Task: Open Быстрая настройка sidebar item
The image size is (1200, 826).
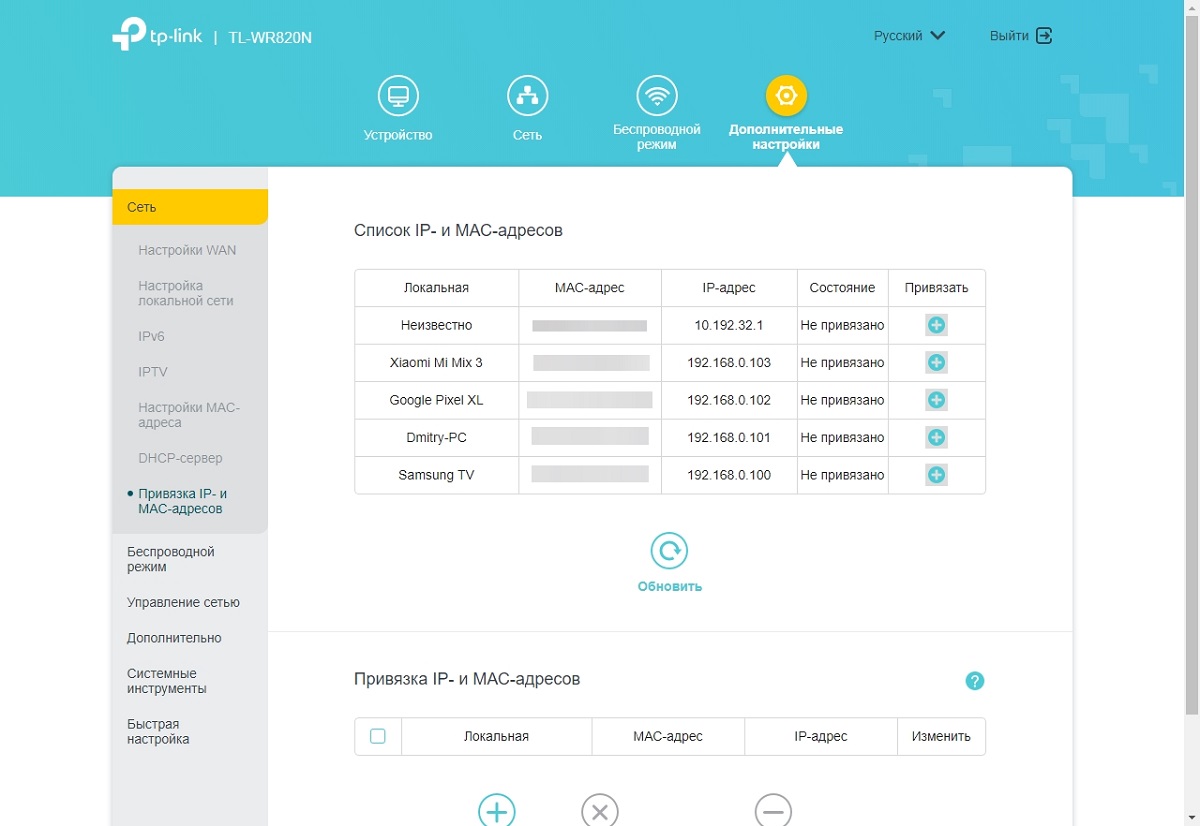Action: pyautogui.click(x=158, y=732)
